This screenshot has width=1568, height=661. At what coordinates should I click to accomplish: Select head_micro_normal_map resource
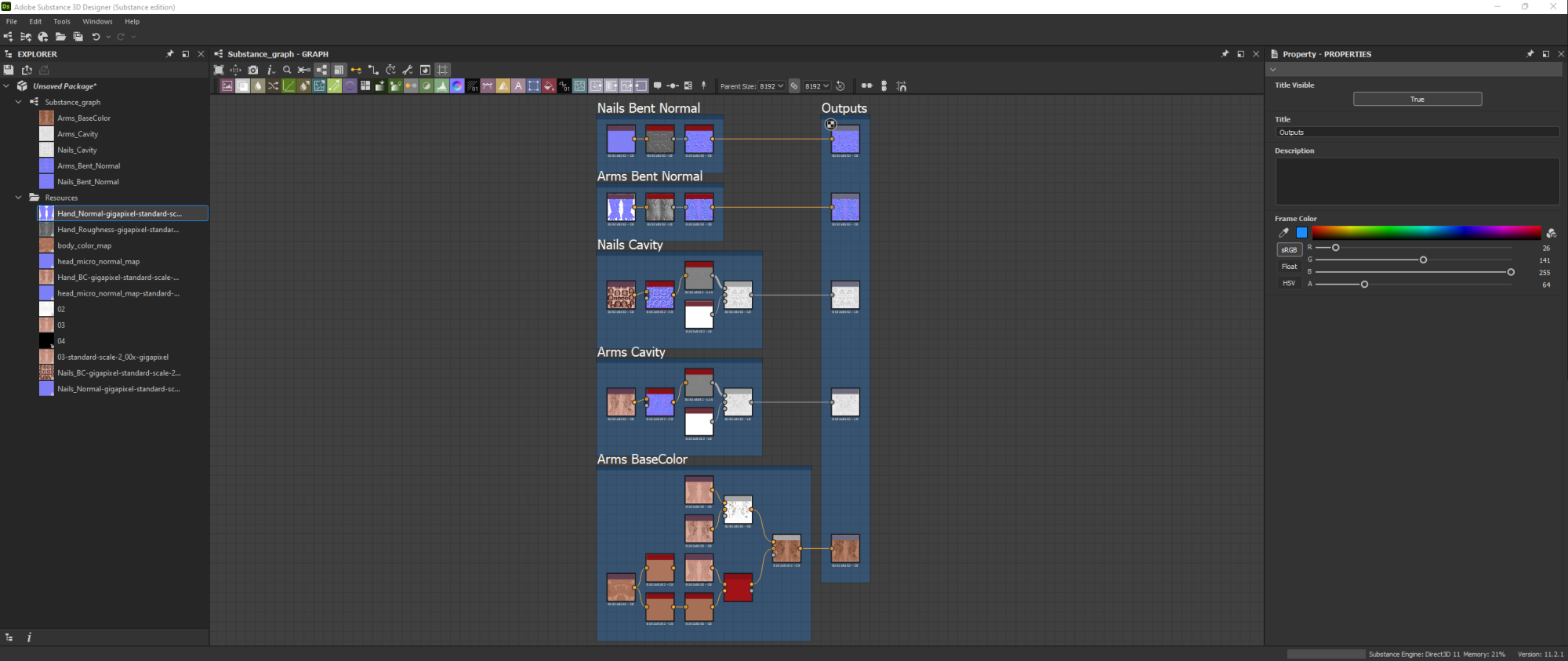(x=98, y=261)
